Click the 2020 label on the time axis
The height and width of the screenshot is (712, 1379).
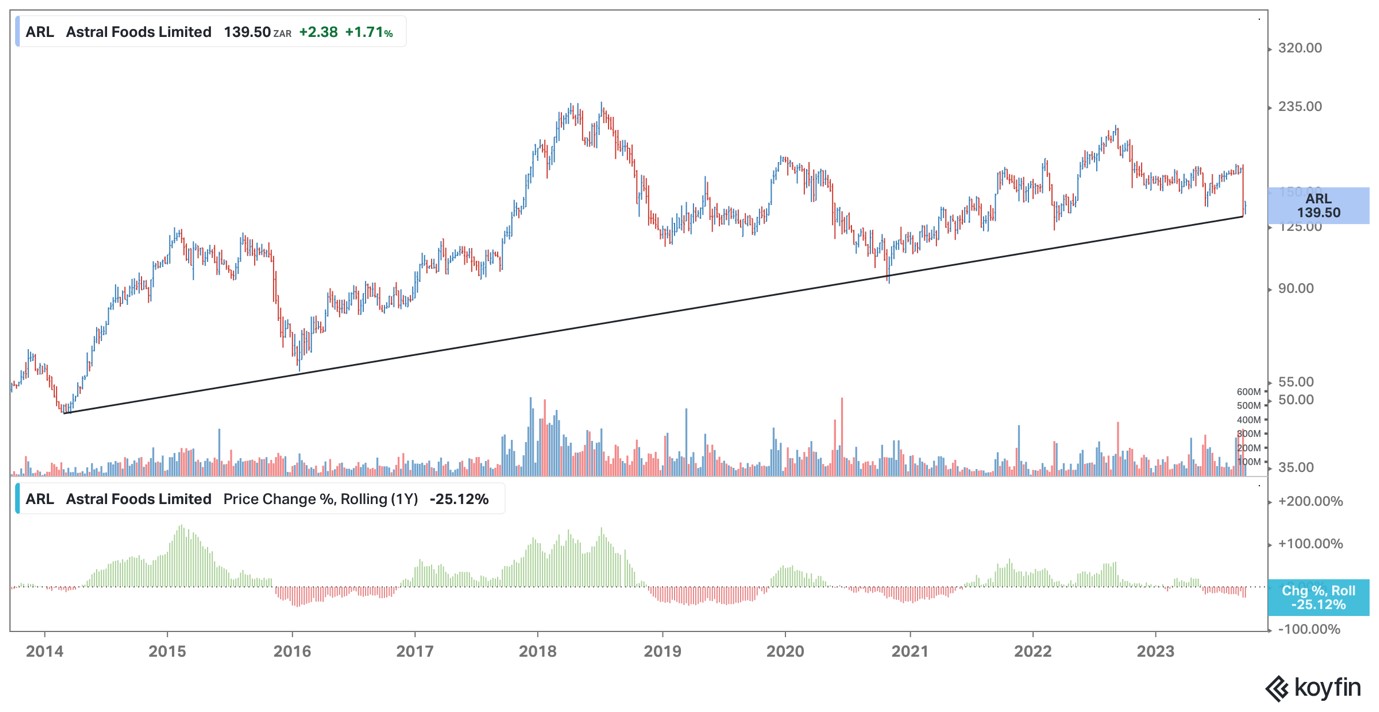(785, 653)
